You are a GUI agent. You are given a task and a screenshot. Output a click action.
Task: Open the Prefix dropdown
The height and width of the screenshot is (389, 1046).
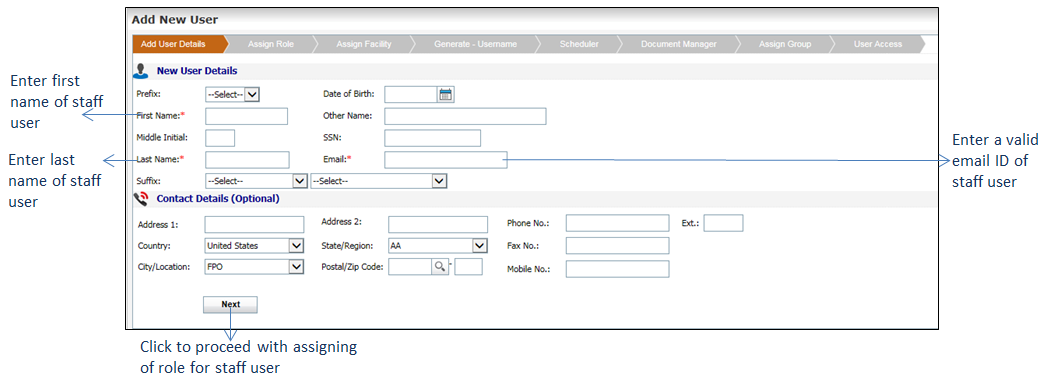232,95
